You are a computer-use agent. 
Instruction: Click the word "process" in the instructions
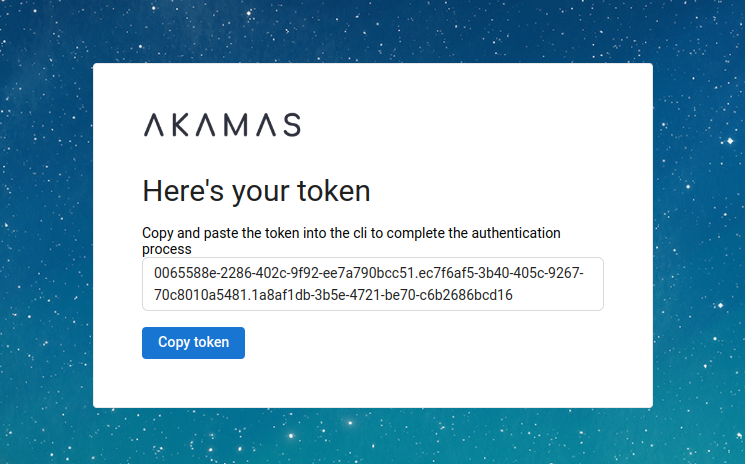167,248
